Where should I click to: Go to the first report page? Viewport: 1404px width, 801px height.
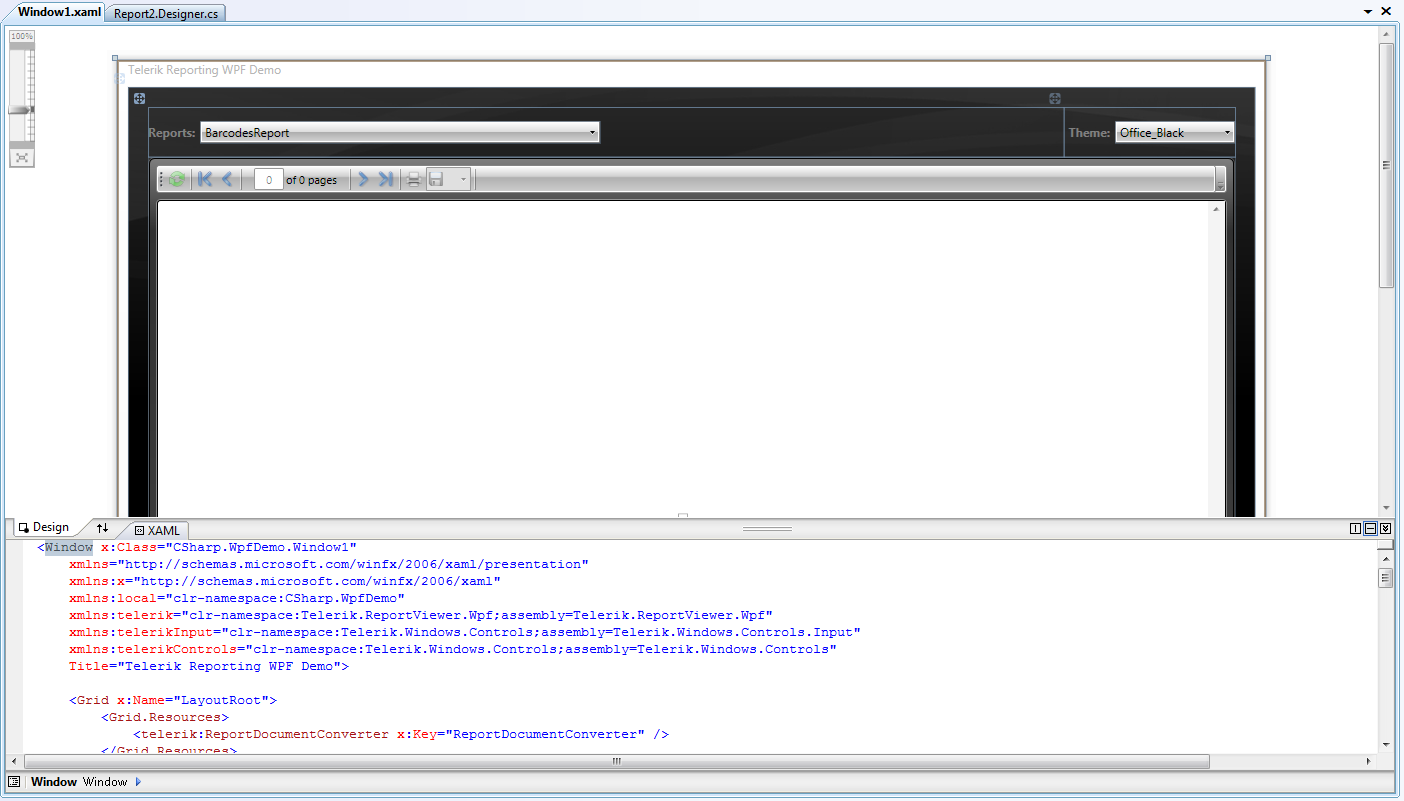point(205,179)
